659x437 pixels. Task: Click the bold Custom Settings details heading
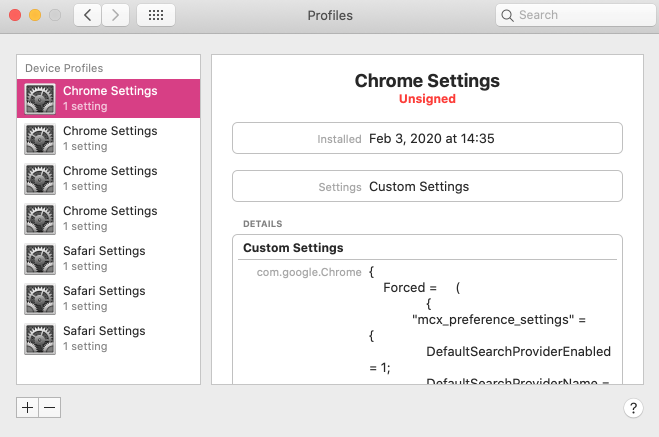(x=293, y=248)
